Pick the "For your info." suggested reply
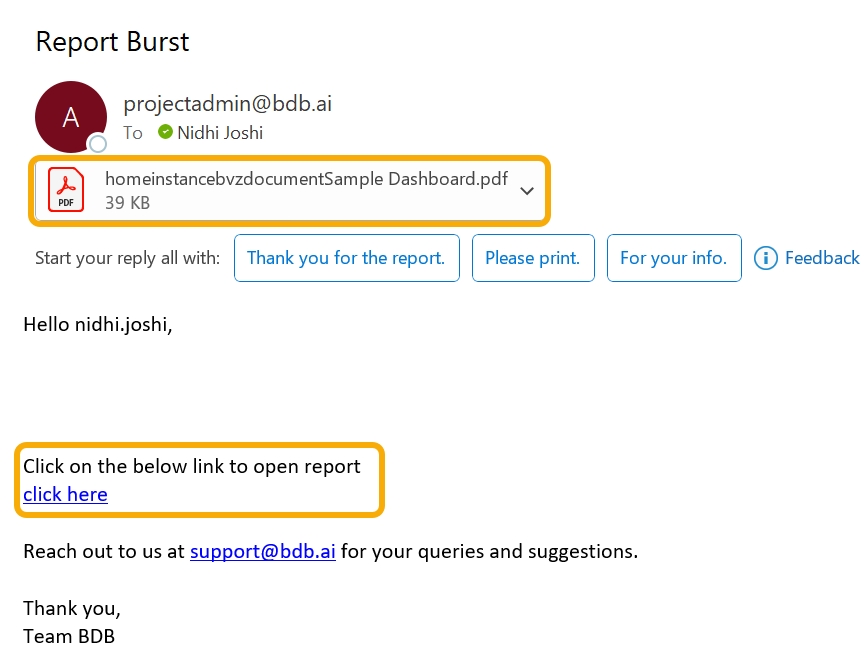Viewport: 866px width, 659px height. (673, 258)
